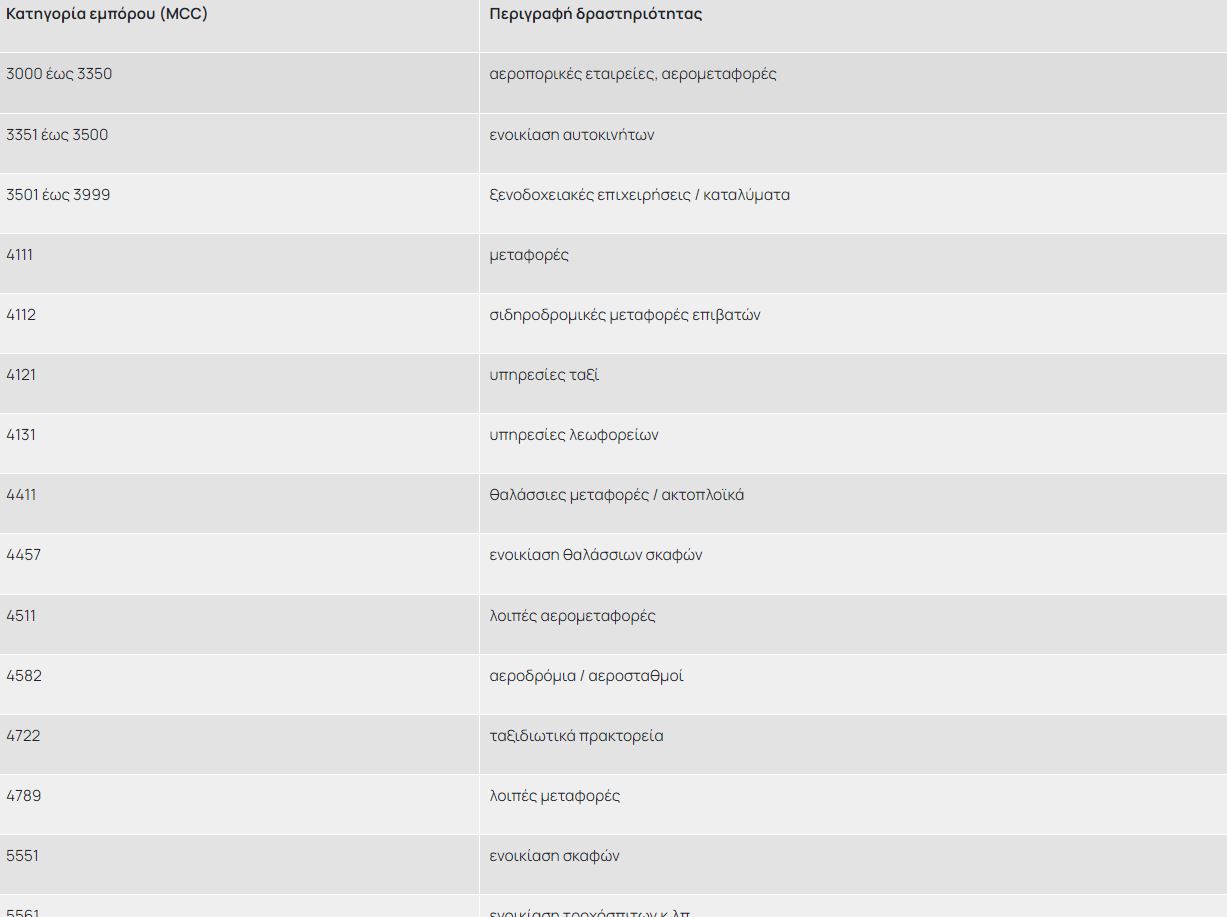Select the MCC code 4111 cell
The width and height of the screenshot is (1227, 917).
coord(20,255)
